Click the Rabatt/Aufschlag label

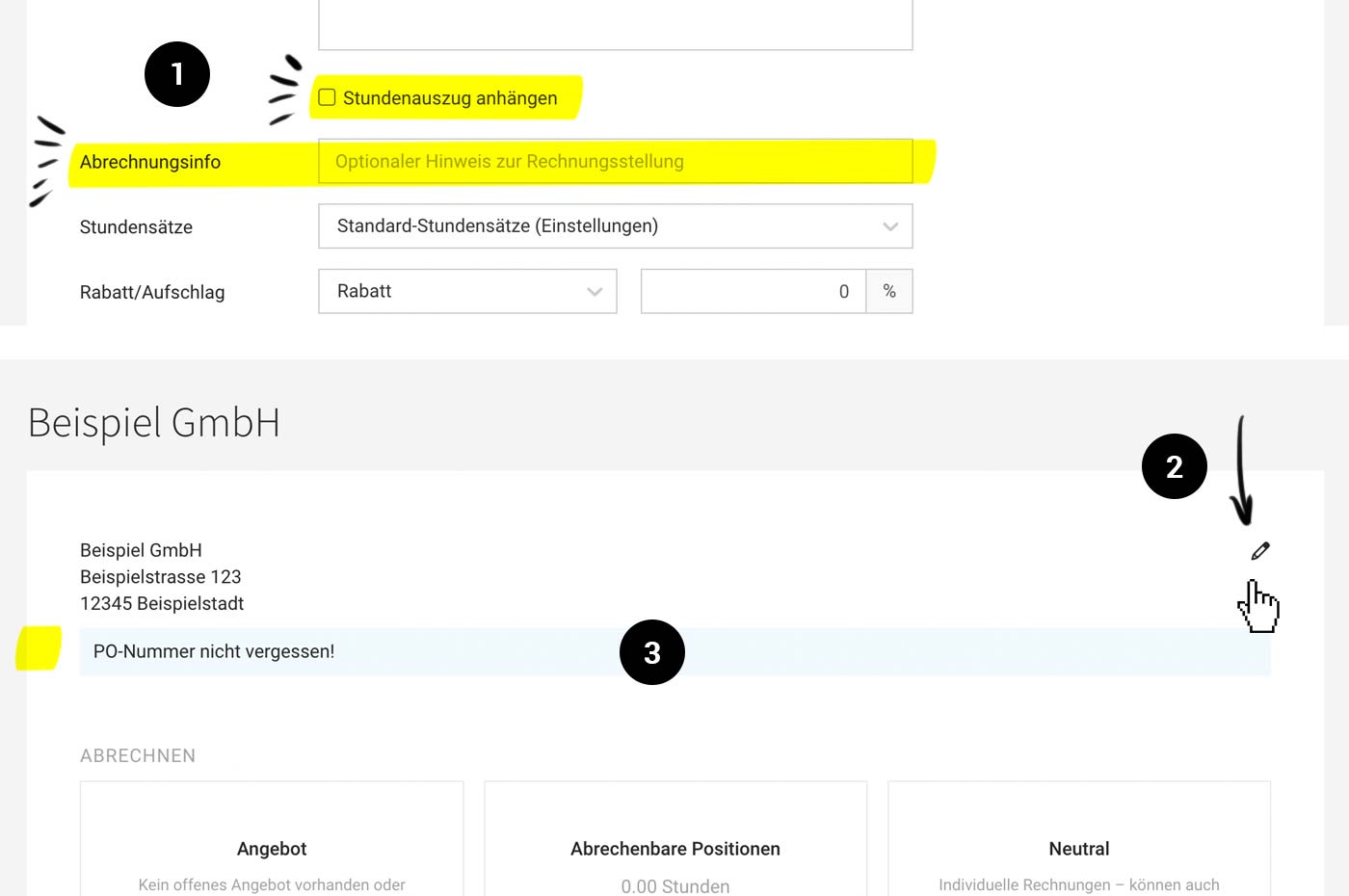(x=152, y=292)
